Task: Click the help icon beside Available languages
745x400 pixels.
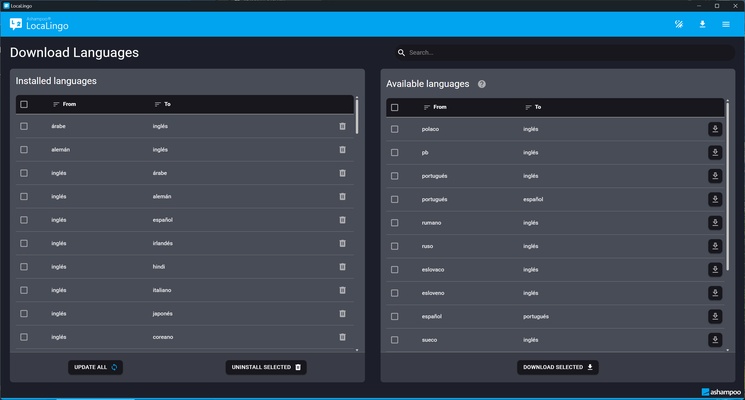Action: [x=482, y=85]
